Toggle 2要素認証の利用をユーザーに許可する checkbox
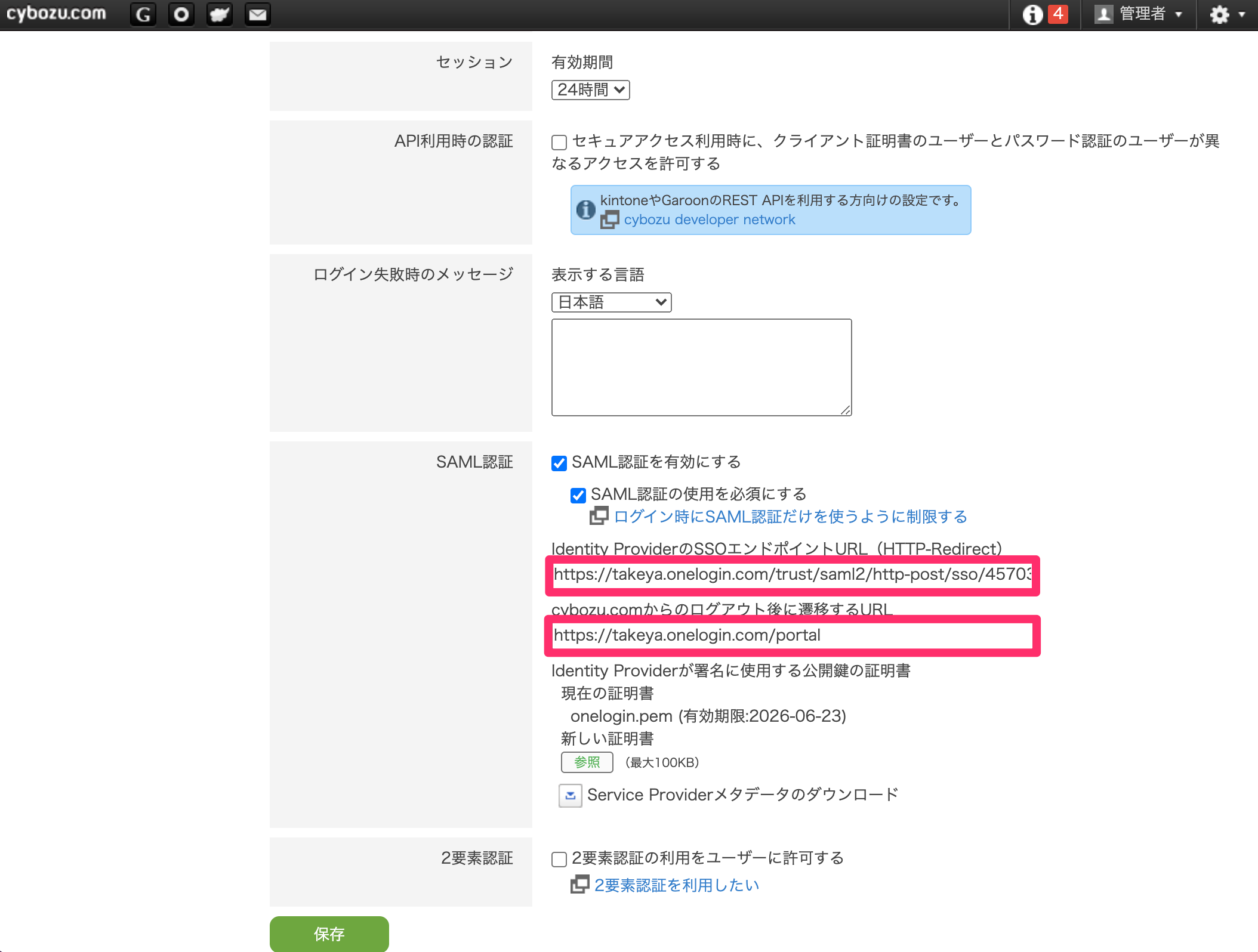 click(x=559, y=859)
